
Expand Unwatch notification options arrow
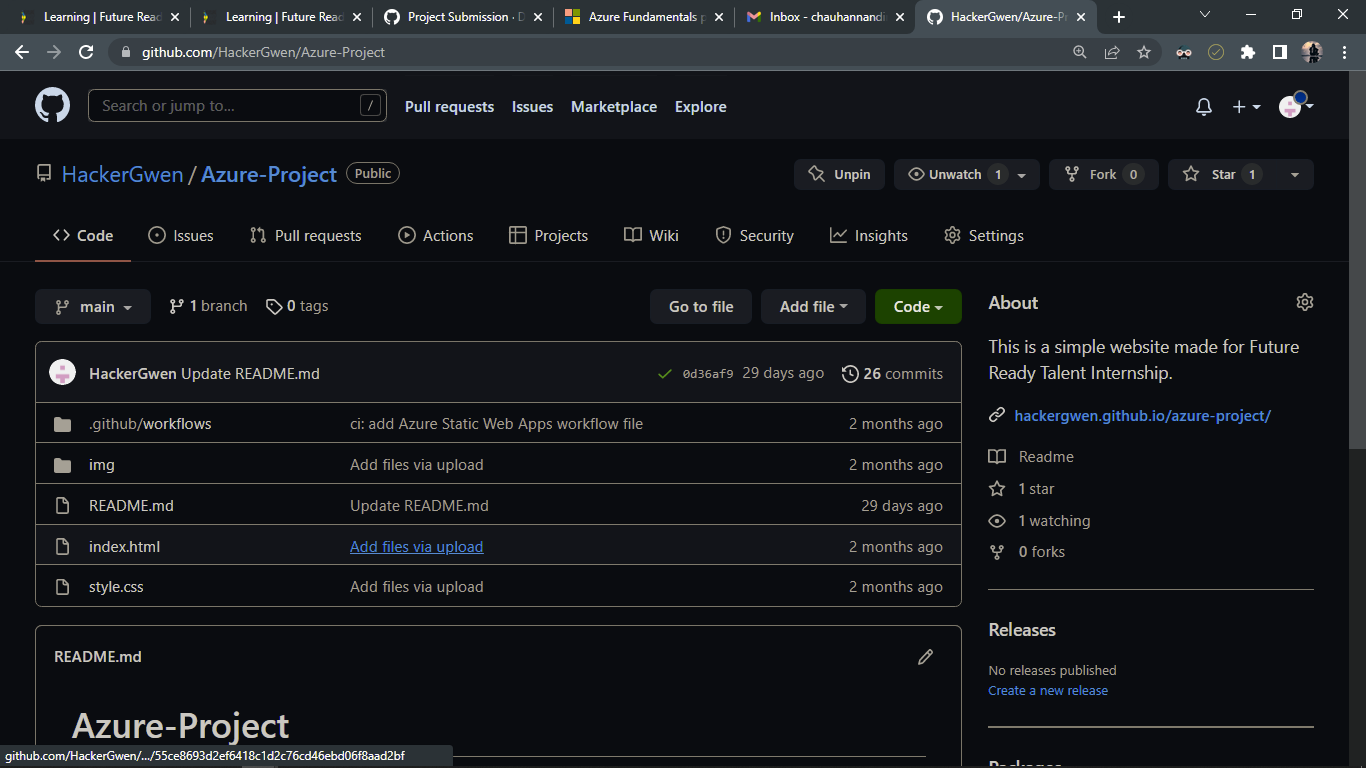(1024, 174)
